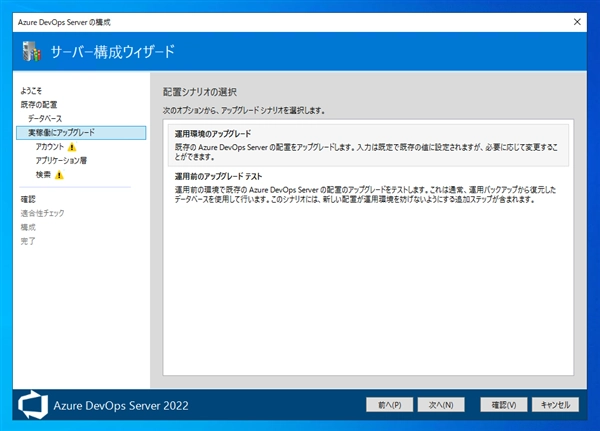Select 既存の配置 in the navigation tree

39,104
